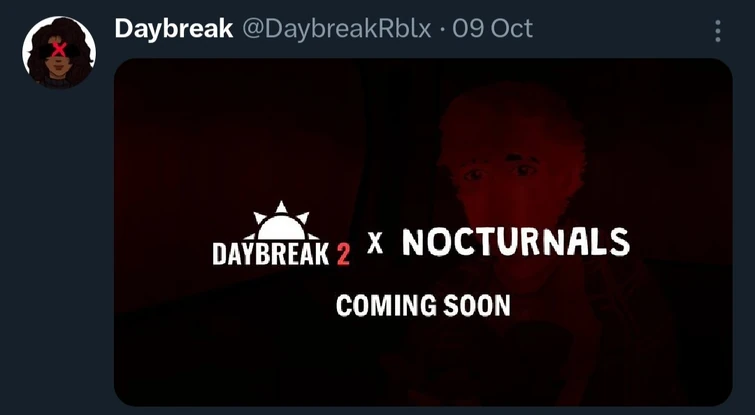This screenshot has height=415, width=755.
Task: Click the letter N starting NOCTURNALS
Action: point(413,242)
